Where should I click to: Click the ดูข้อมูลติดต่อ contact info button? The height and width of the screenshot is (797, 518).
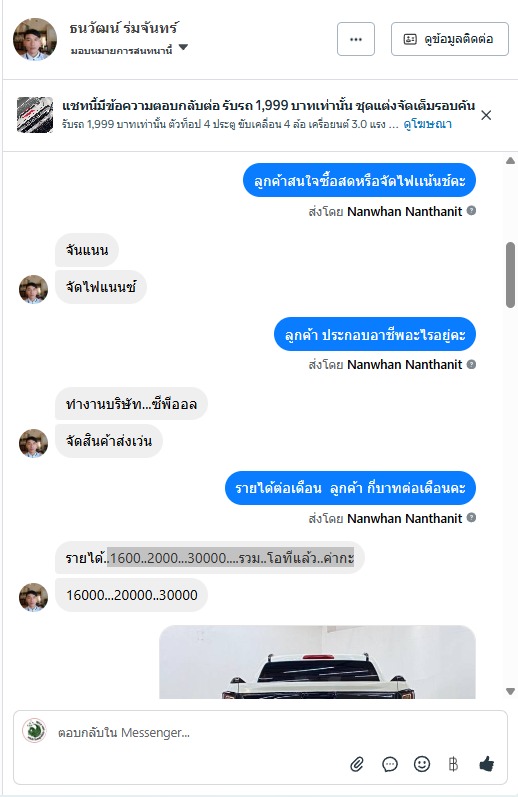point(449,39)
